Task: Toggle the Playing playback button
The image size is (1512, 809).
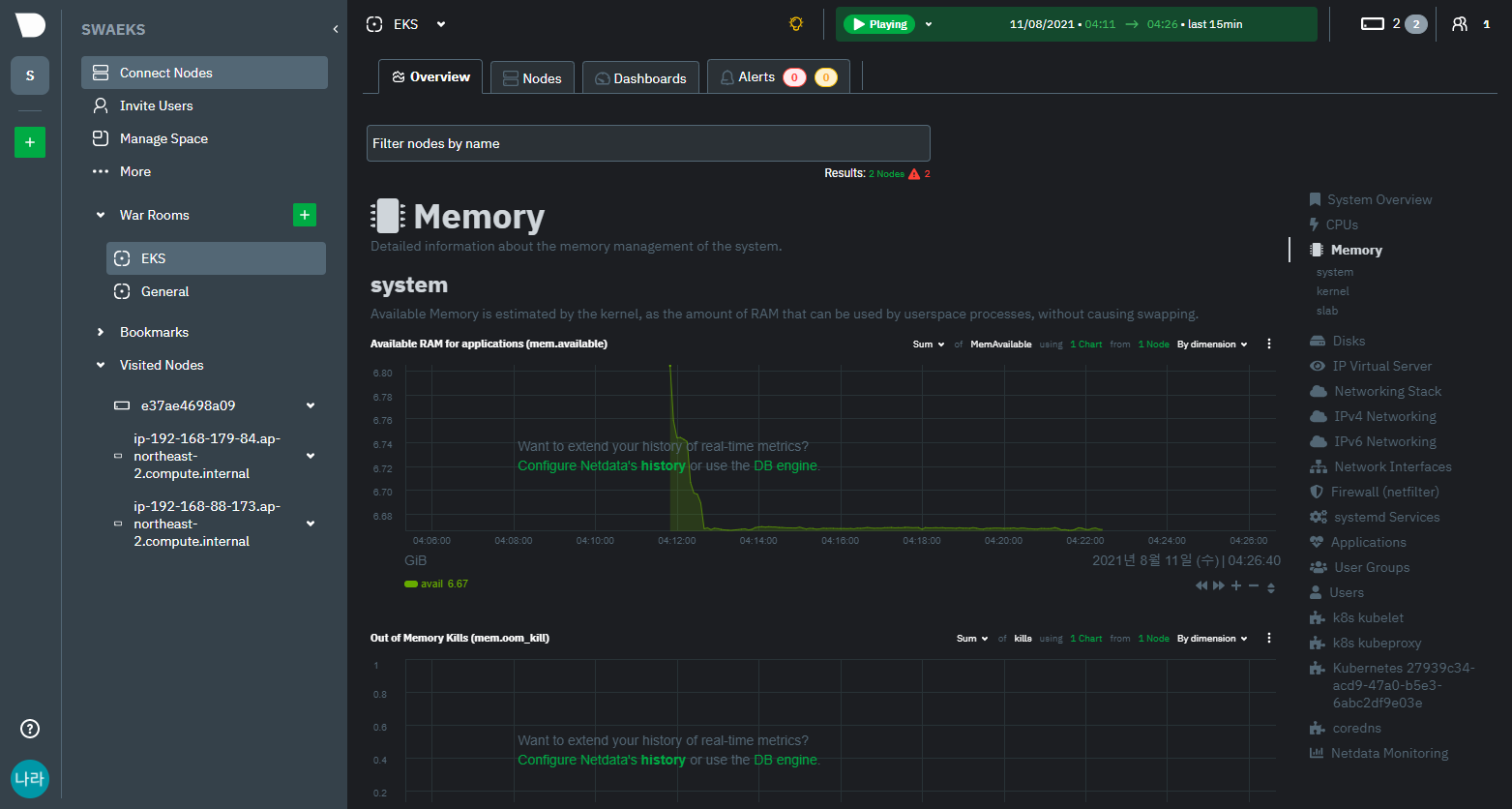Action: pyautogui.click(x=879, y=24)
